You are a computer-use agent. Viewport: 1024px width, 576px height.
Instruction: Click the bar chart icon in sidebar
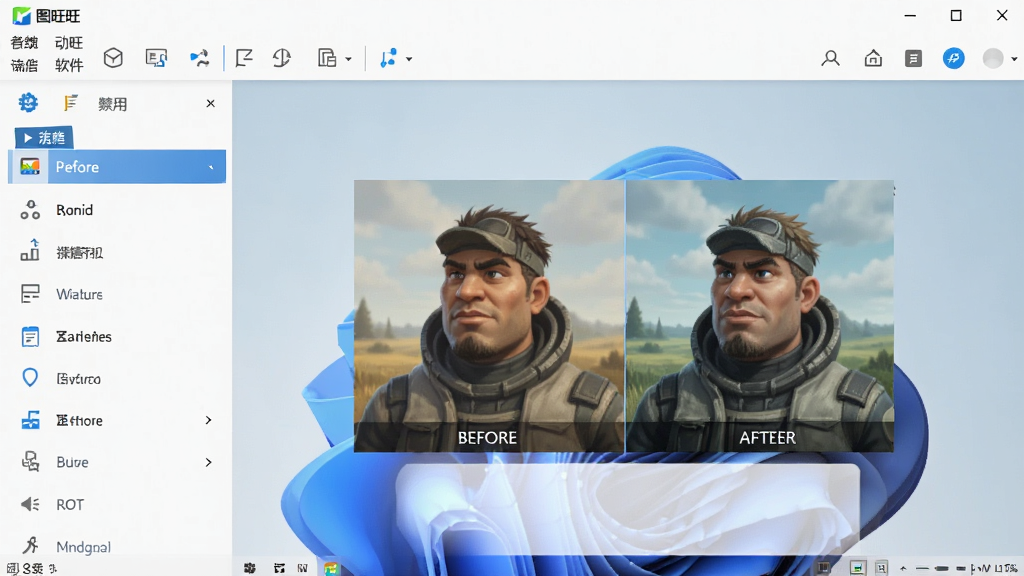[30, 251]
